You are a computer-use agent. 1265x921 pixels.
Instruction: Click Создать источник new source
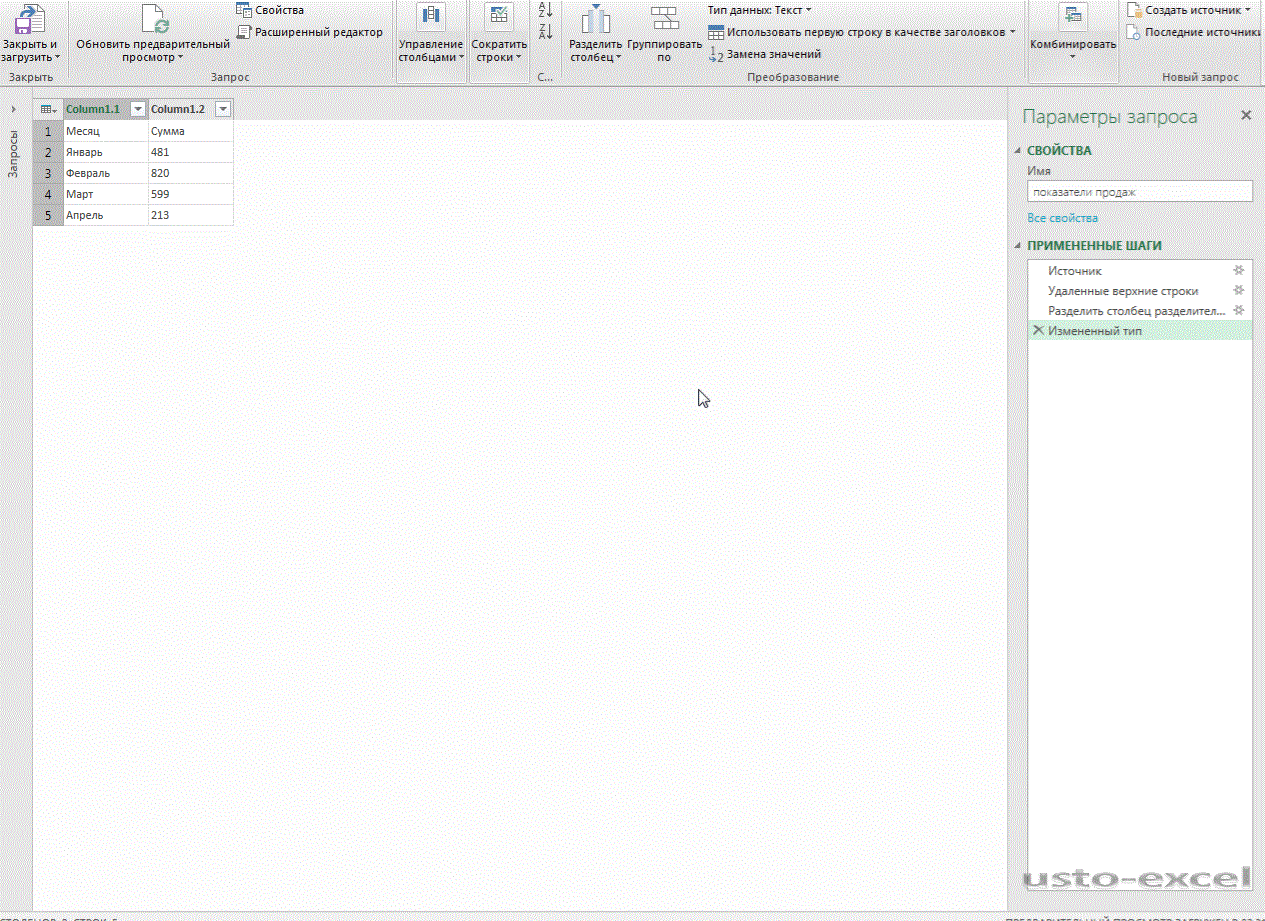click(1188, 10)
